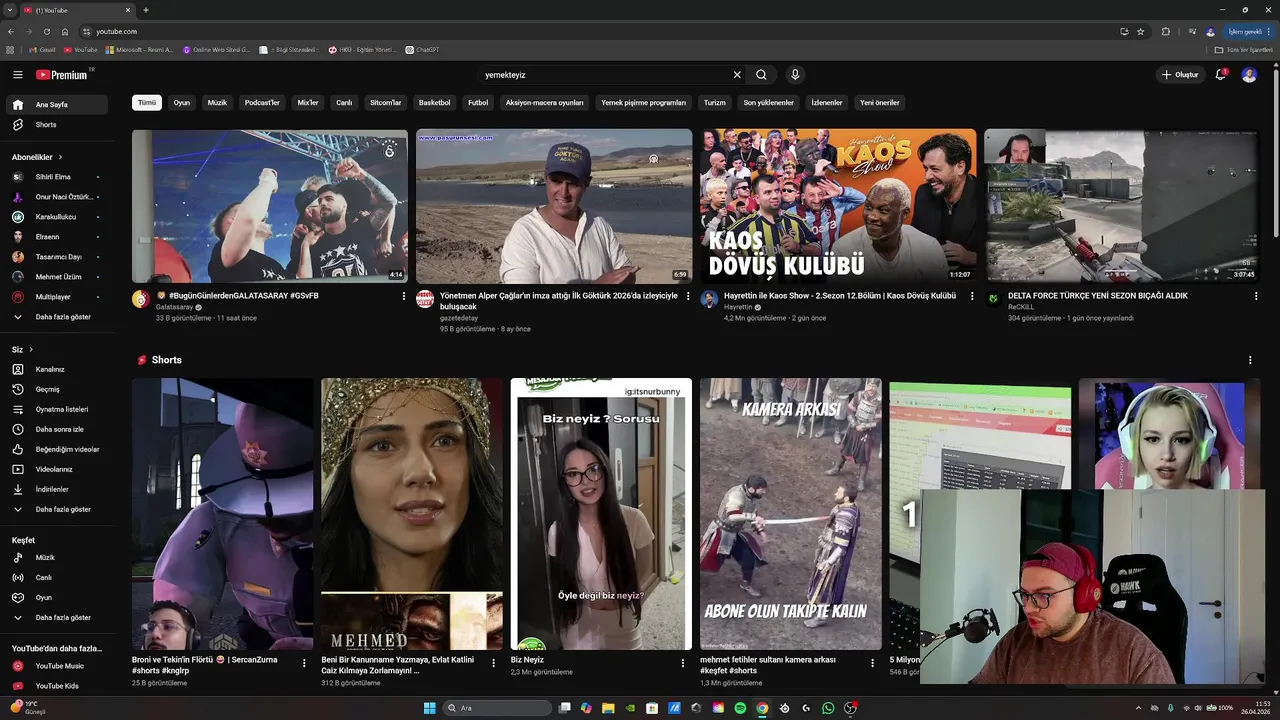Open the ChatGPT bookmark
This screenshot has height=720, width=1280.
point(423,50)
